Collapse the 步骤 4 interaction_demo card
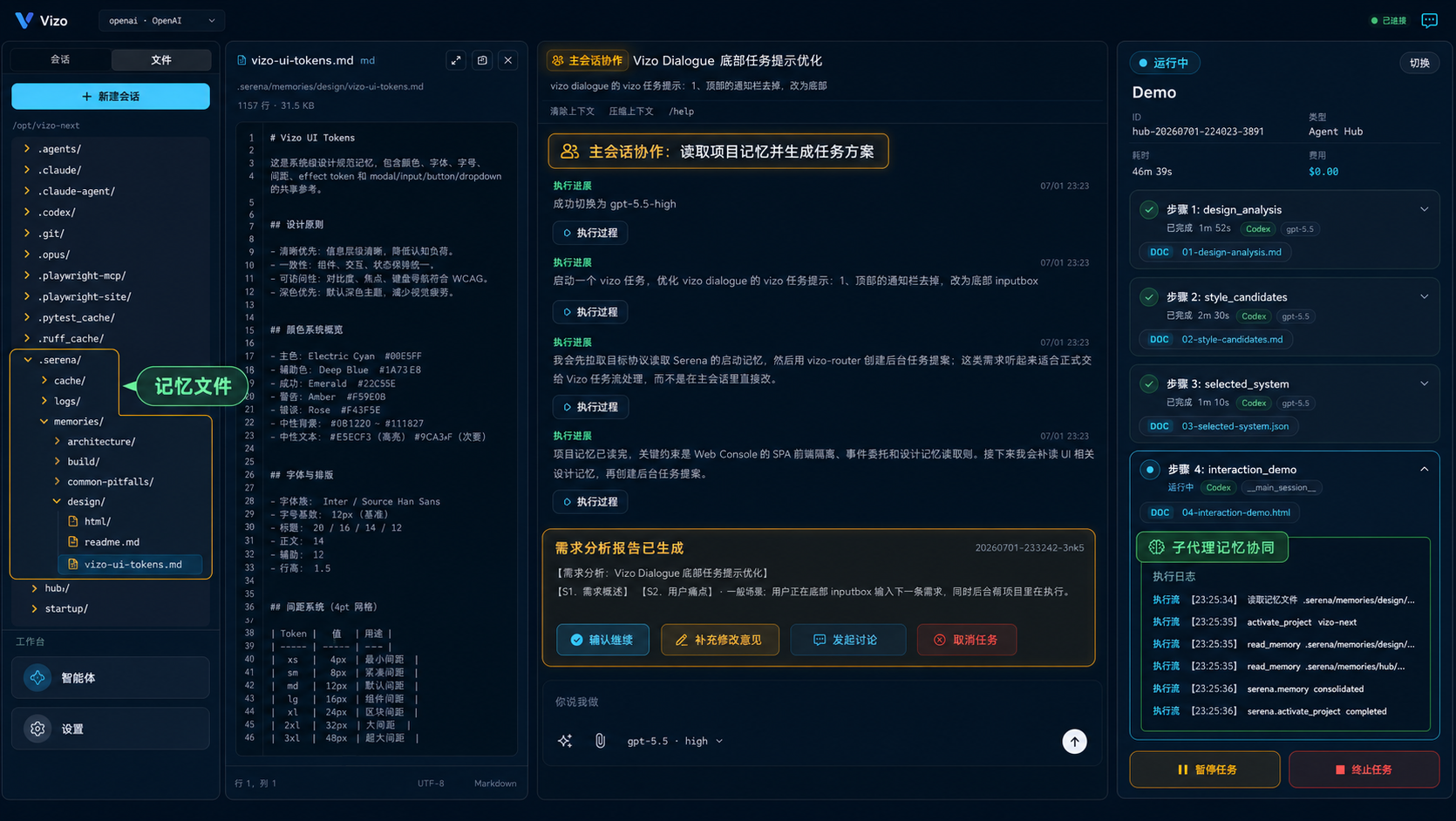 click(1424, 469)
